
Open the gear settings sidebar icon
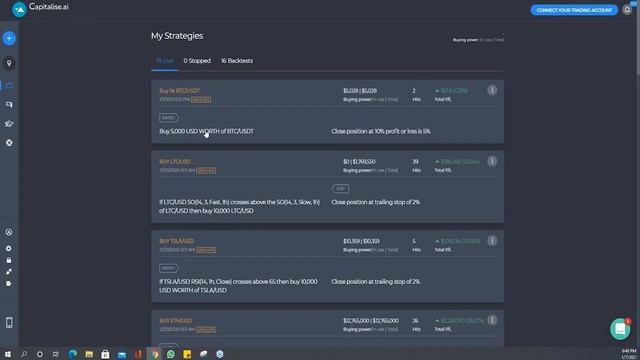click(x=9, y=248)
